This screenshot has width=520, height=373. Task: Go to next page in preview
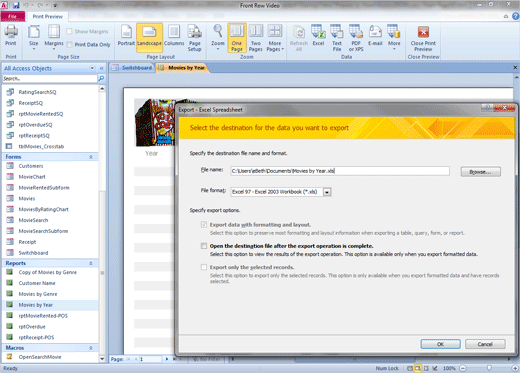click(x=167, y=359)
